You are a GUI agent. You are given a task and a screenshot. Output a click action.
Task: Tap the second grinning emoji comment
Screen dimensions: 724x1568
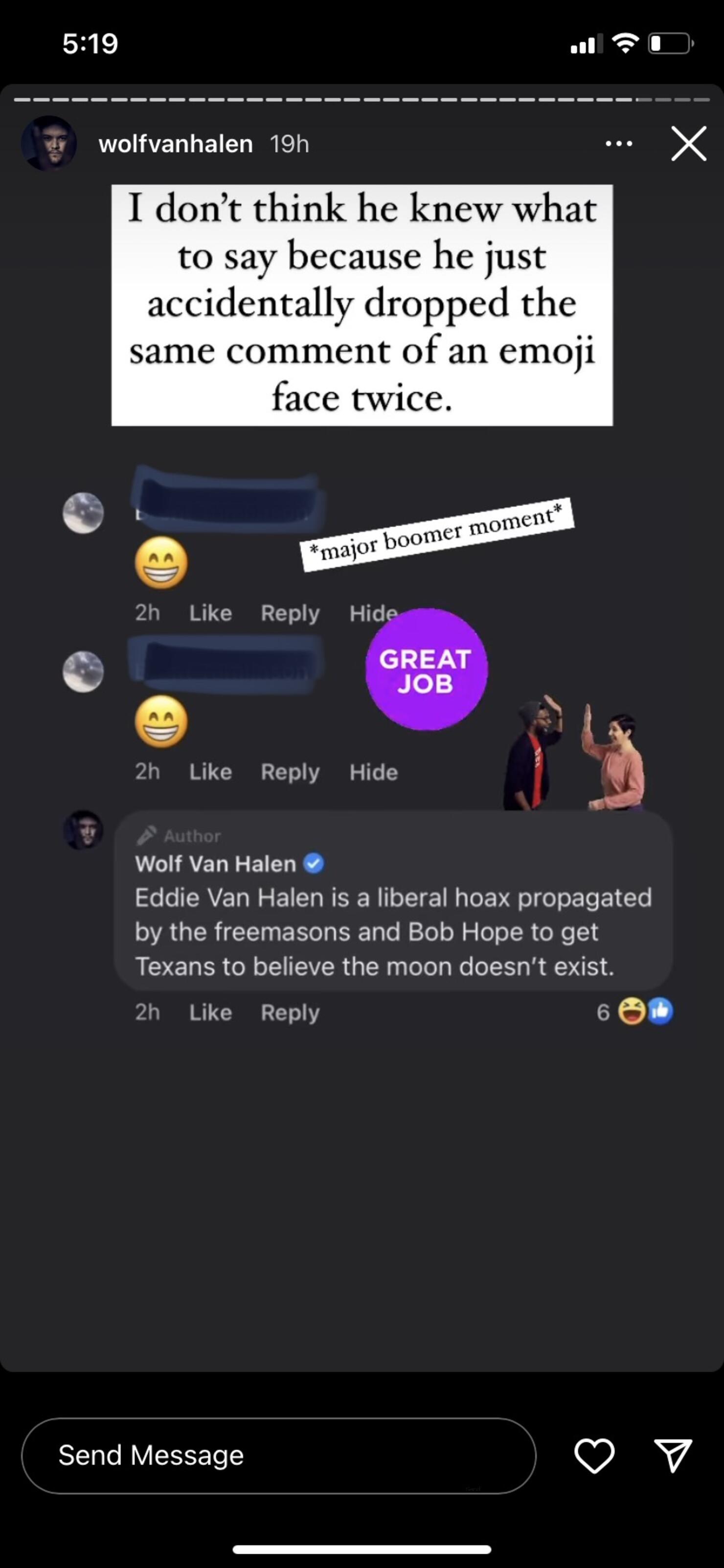pos(160,721)
